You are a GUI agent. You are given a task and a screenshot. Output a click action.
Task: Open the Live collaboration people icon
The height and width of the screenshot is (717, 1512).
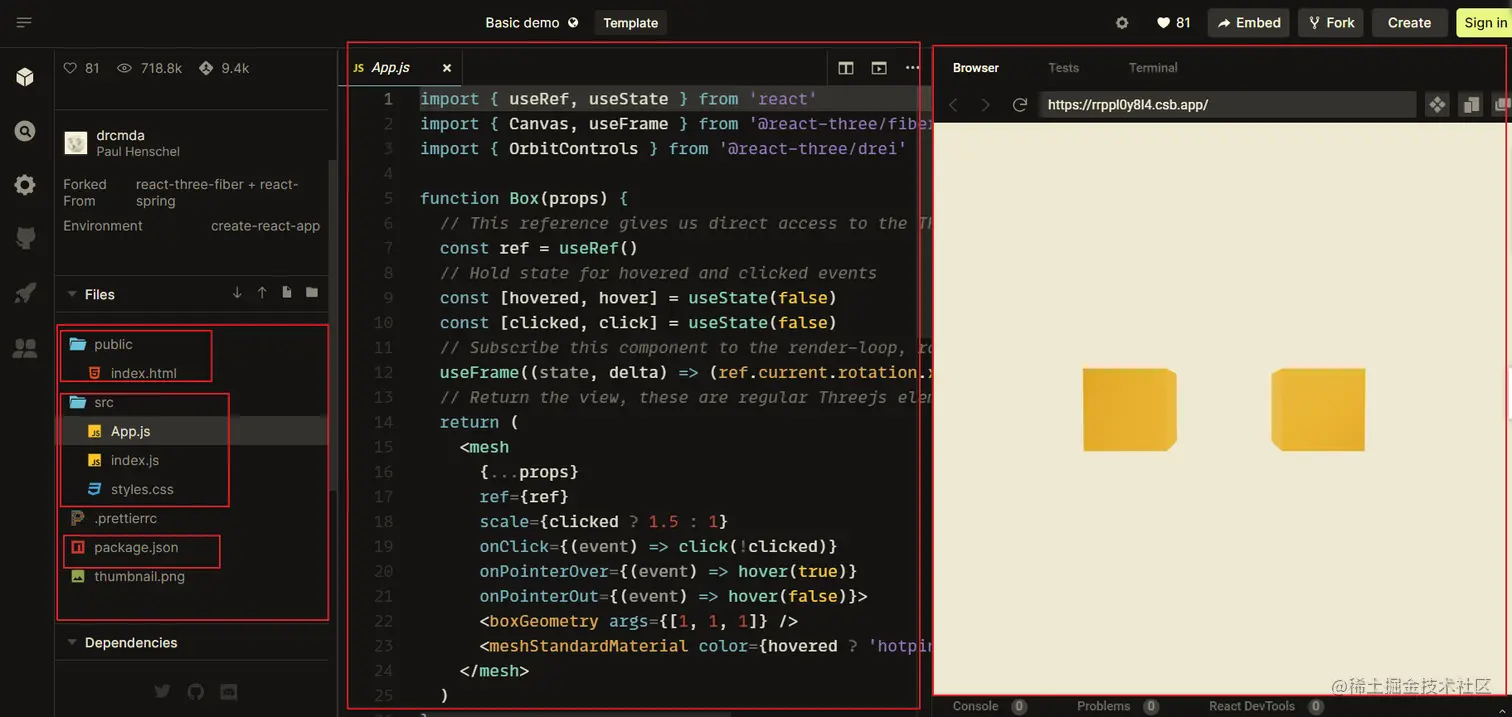point(25,348)
